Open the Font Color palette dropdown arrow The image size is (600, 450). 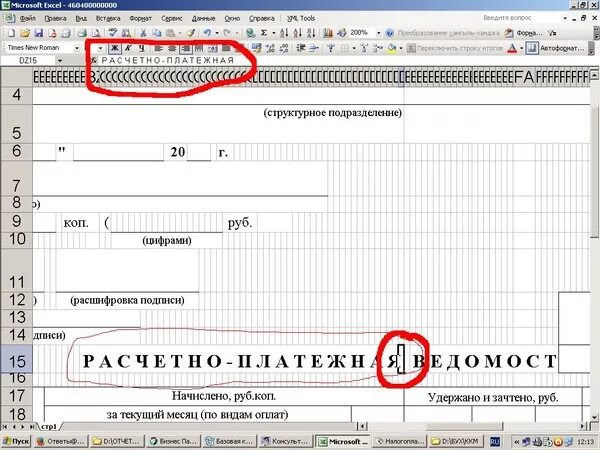coord(521,48)
